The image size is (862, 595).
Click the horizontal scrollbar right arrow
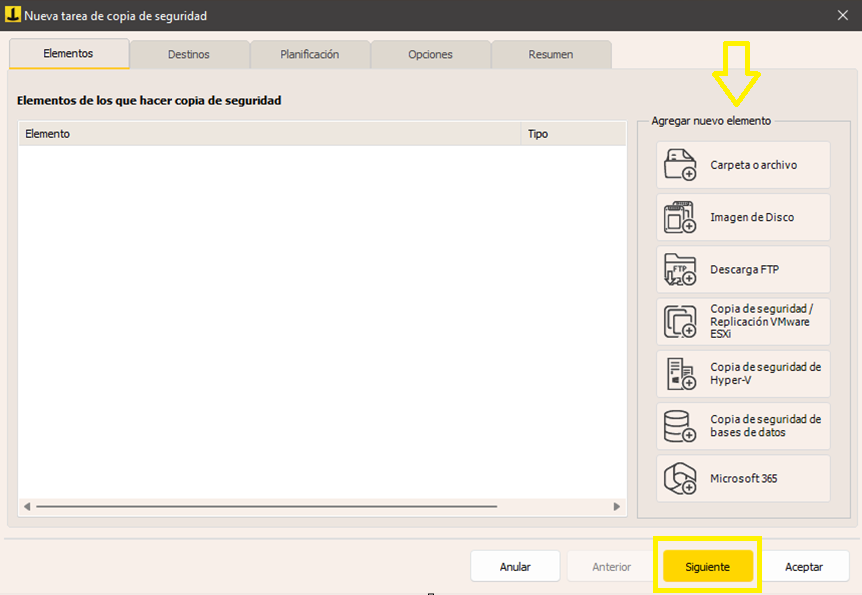point(617,507)
